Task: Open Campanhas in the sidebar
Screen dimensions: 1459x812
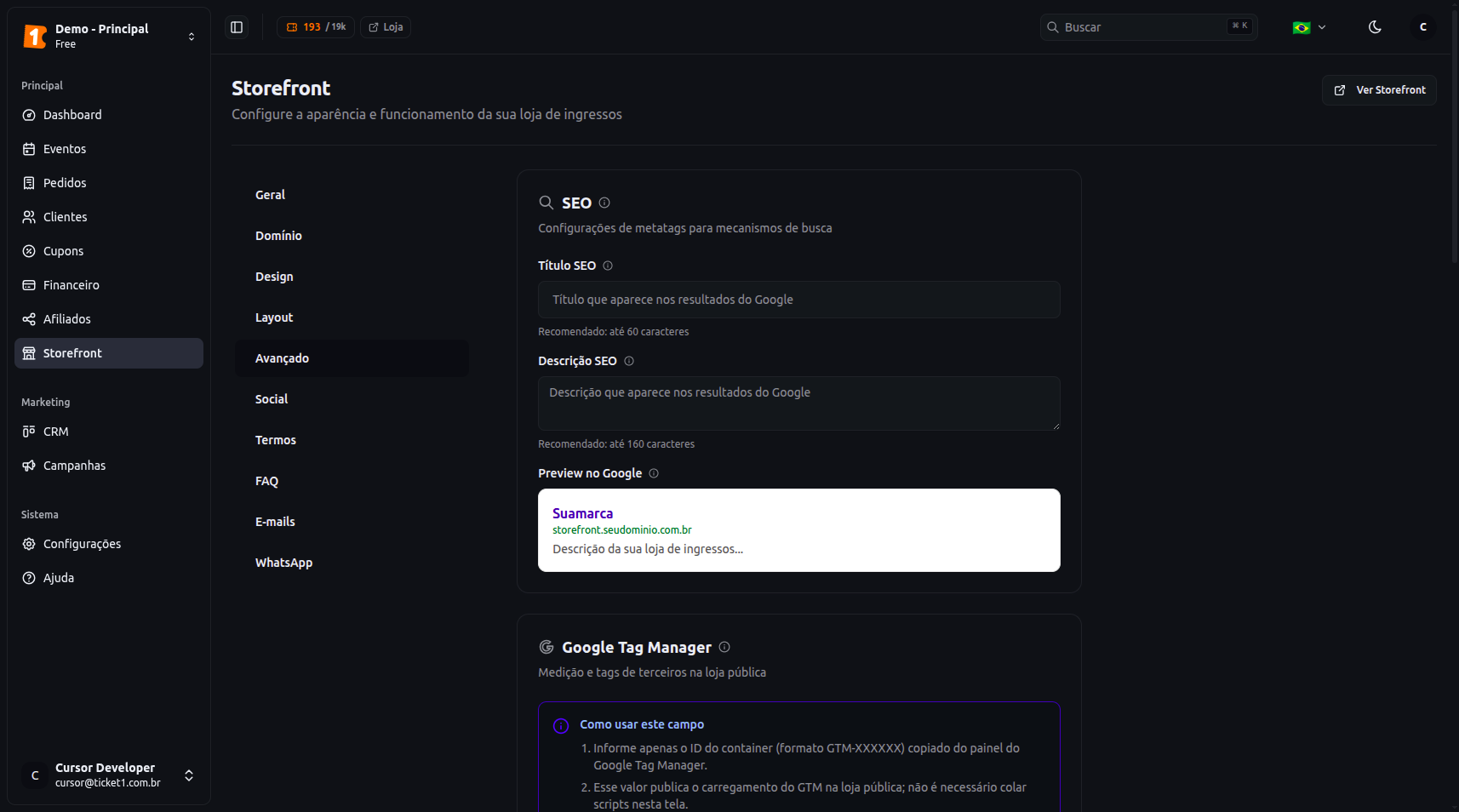Action: point(109,466)
